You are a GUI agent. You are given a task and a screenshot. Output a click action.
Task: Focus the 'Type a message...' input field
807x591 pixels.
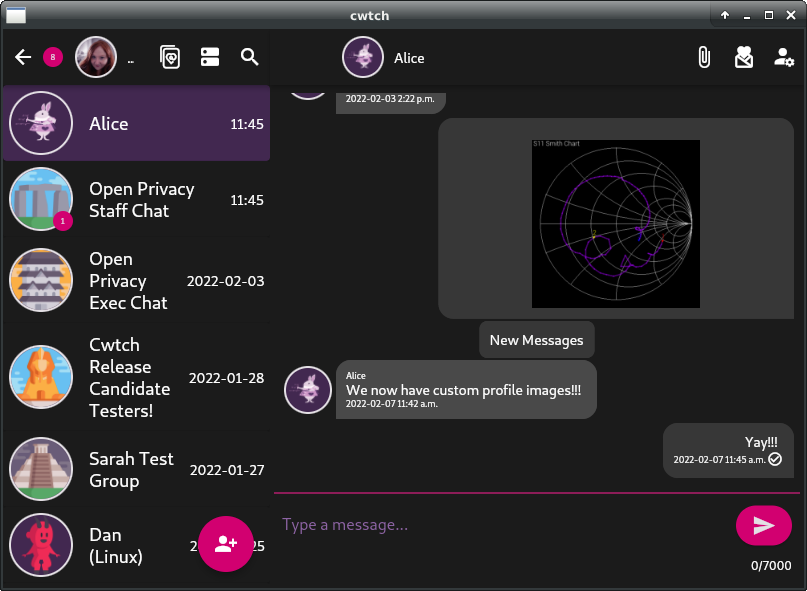point(504,525)
